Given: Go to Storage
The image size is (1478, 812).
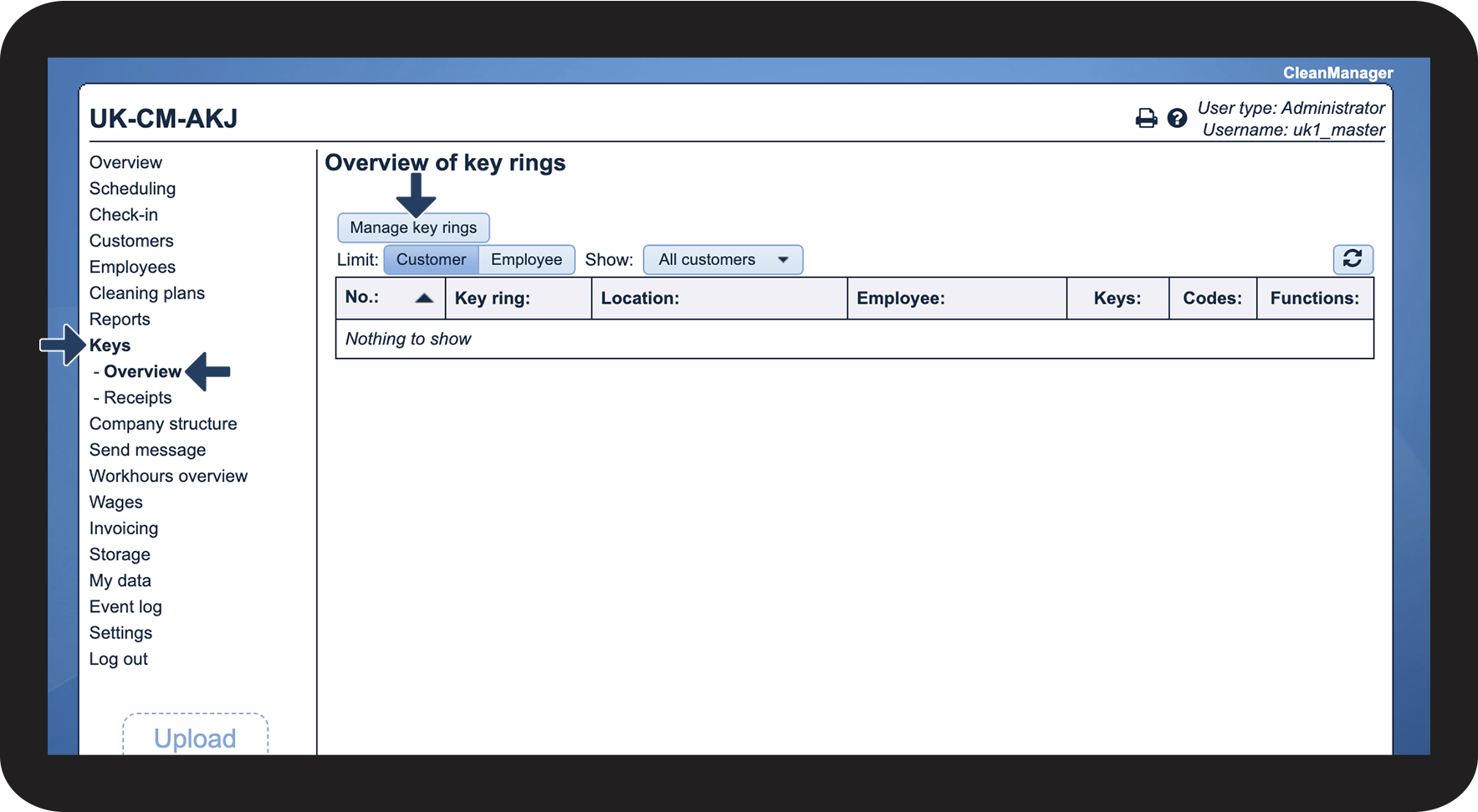Looking at the screenshot, I should tap(120, 554).
